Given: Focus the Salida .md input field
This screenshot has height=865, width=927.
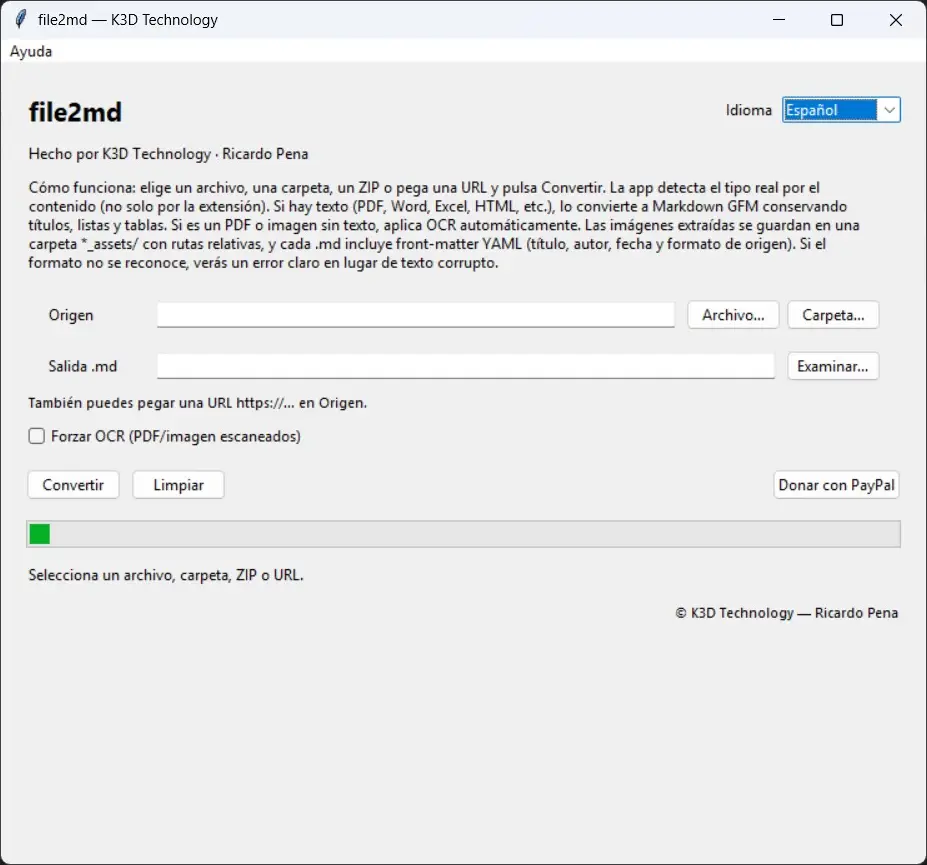Looking at the screenshot, I should [466, 366].
